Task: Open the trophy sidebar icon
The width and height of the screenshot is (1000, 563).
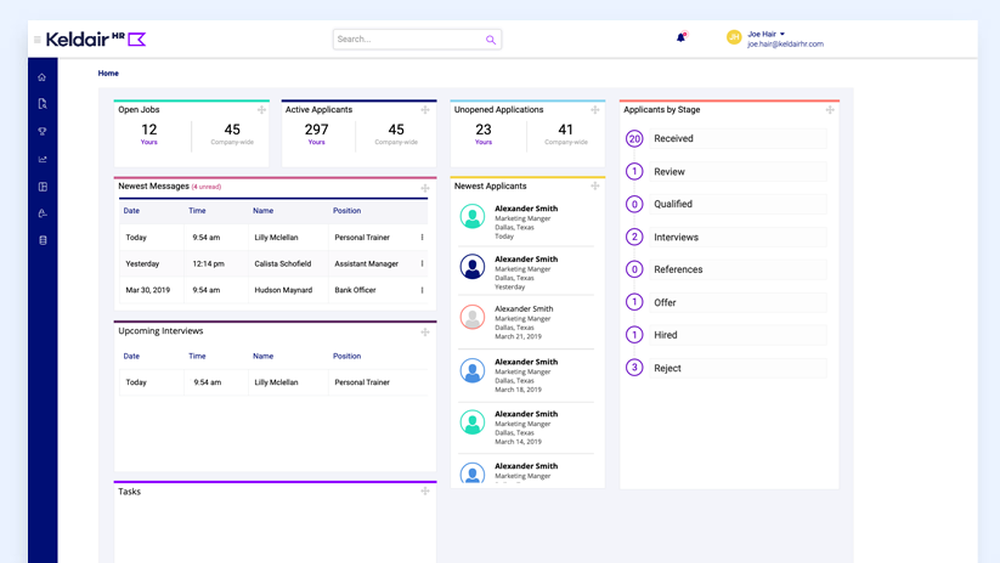Action: pyautogui.click(x=42, y=131)
